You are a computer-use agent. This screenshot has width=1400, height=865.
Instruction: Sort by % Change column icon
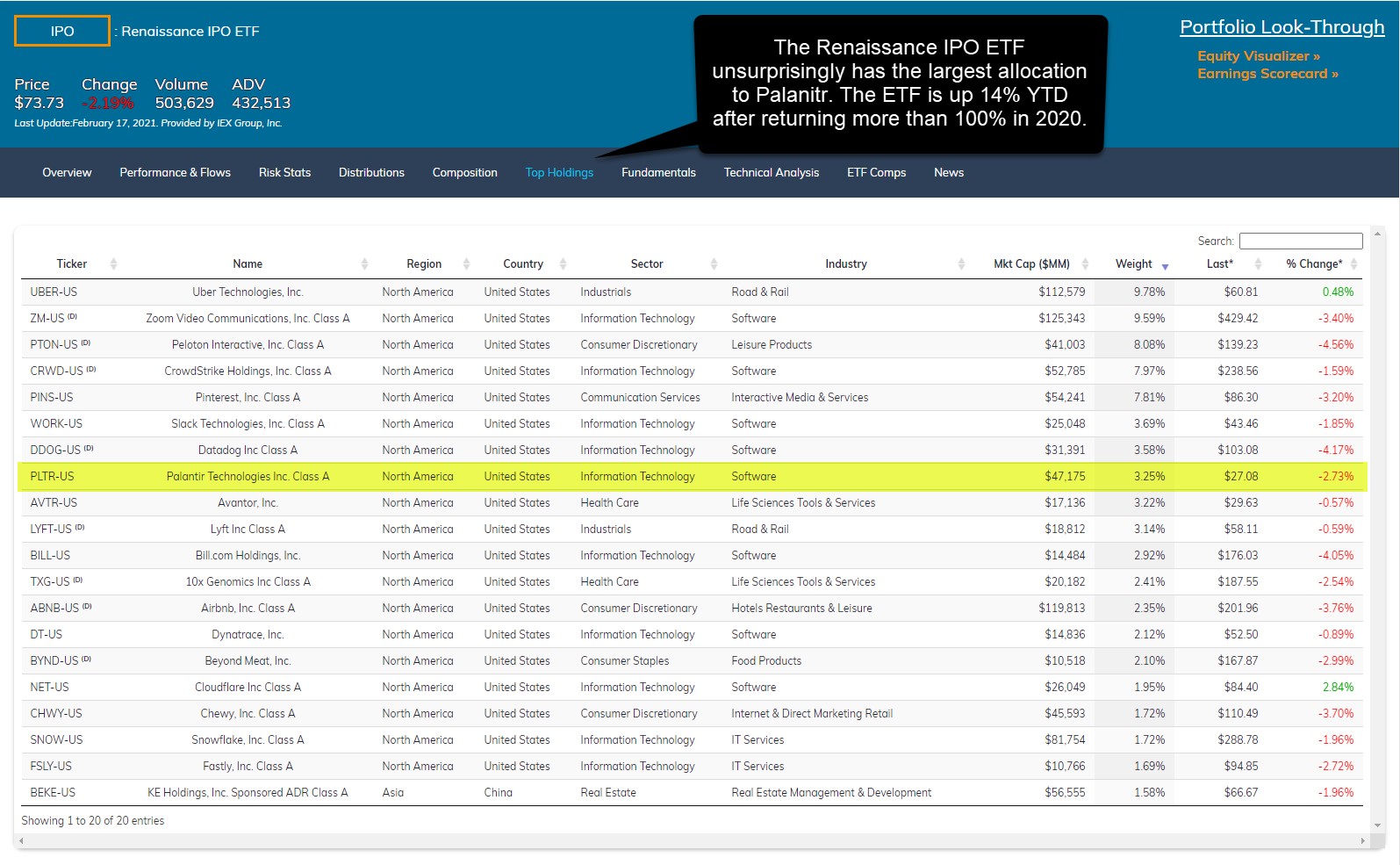coord(1353,264)
